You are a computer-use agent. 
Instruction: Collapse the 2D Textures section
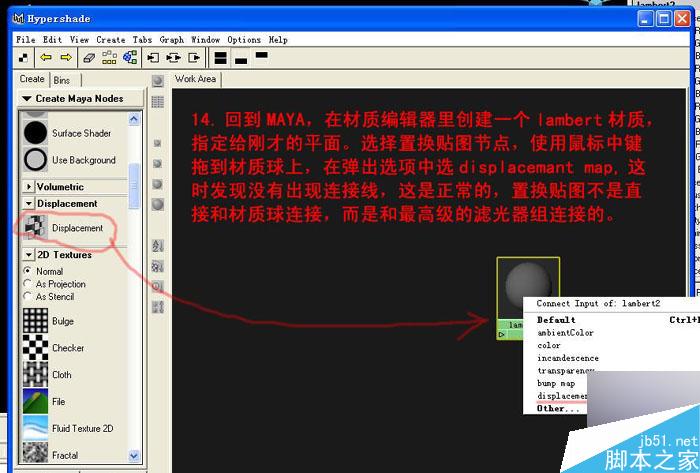click(x=29, y=255)
